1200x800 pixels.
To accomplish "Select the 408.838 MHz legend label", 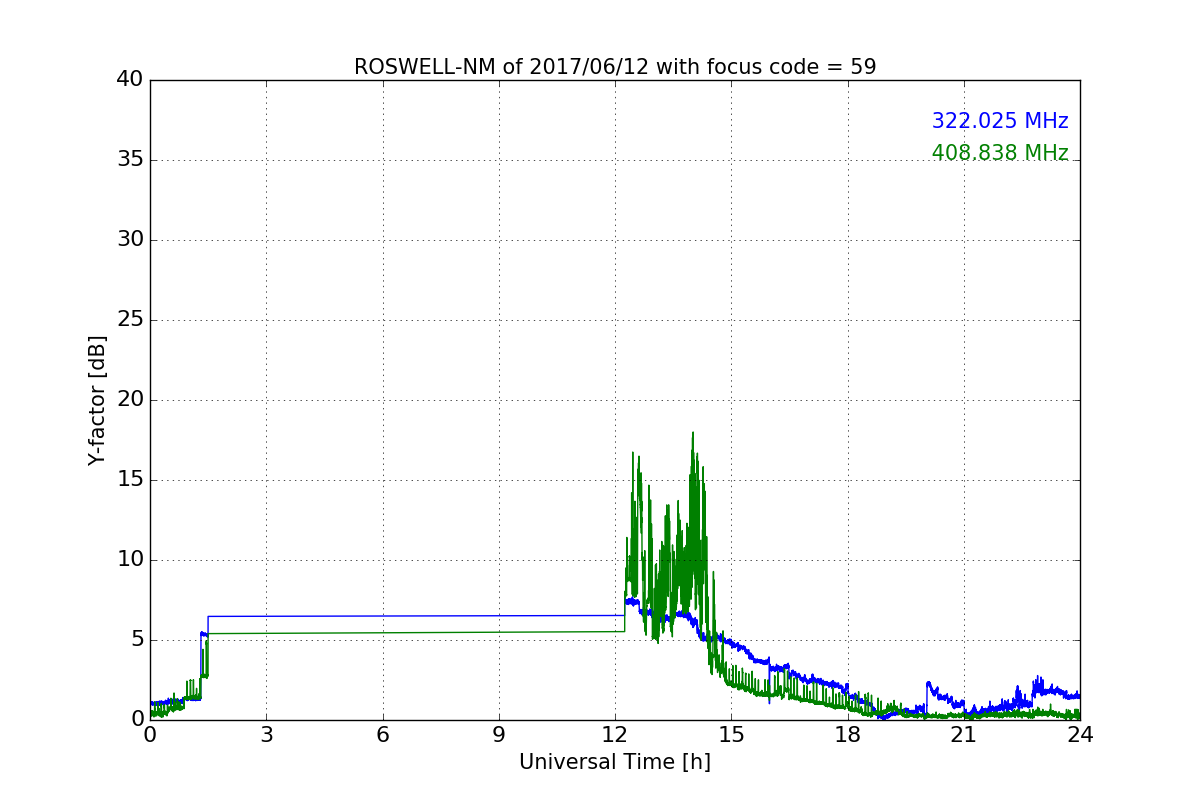I will (x=1000, y=153).
